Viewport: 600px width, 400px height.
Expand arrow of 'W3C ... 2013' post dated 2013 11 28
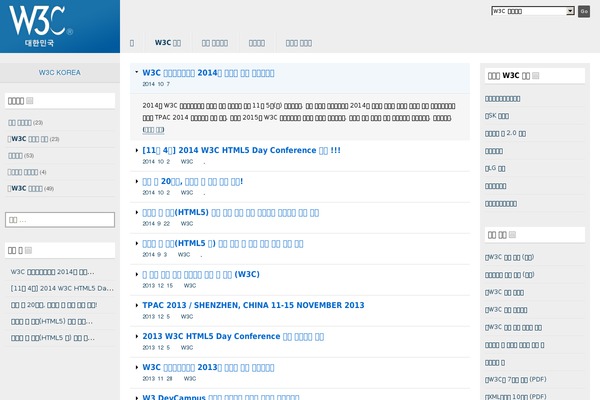[137, 367]
